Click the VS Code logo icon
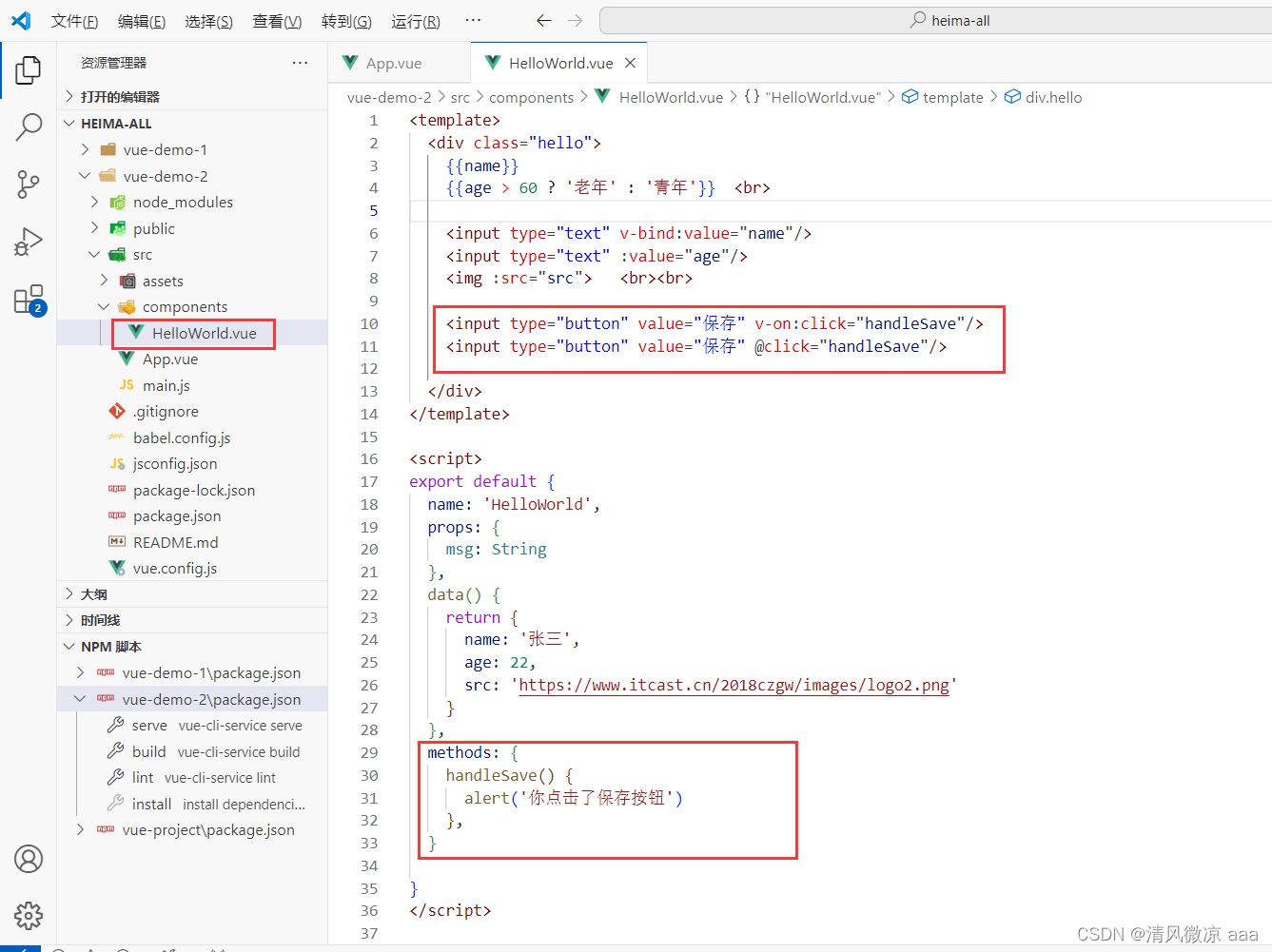 [x=21, y=21]
